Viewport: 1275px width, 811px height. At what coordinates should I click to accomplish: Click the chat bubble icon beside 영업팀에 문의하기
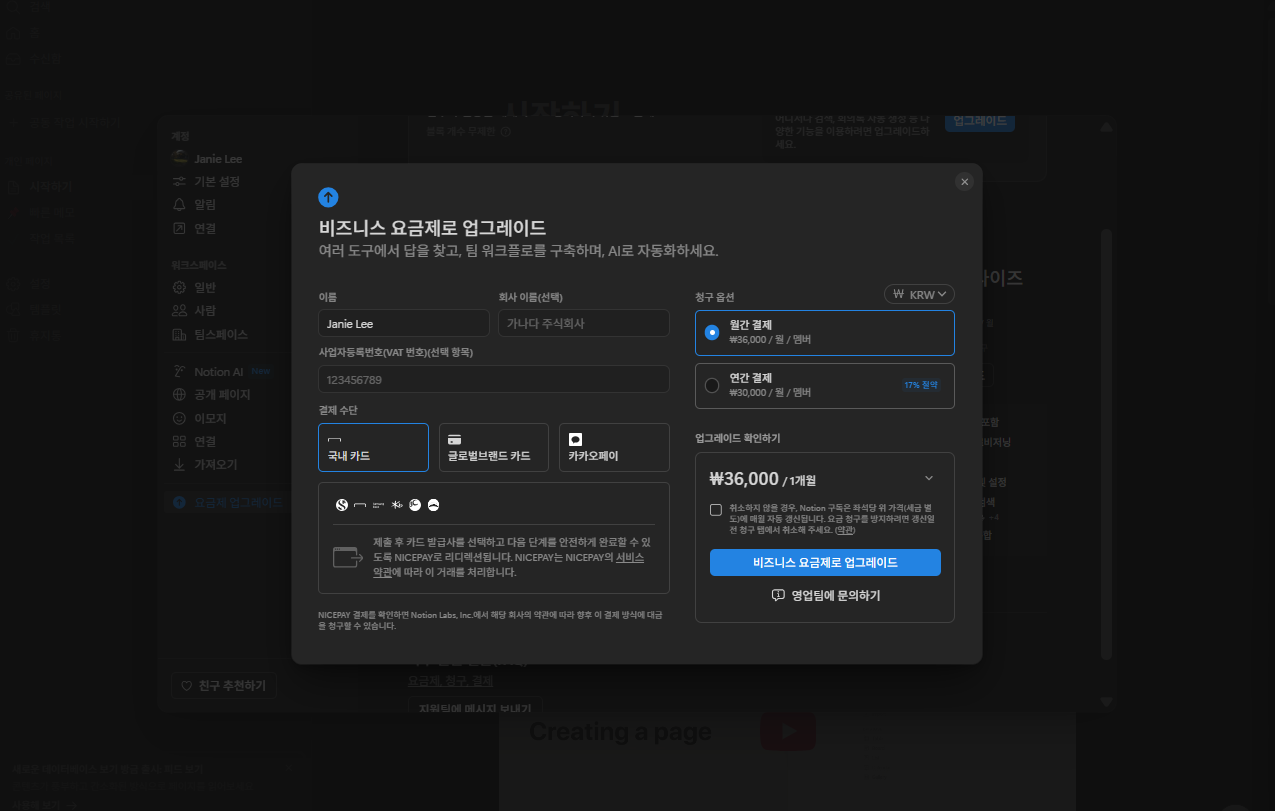pos(778,595)
